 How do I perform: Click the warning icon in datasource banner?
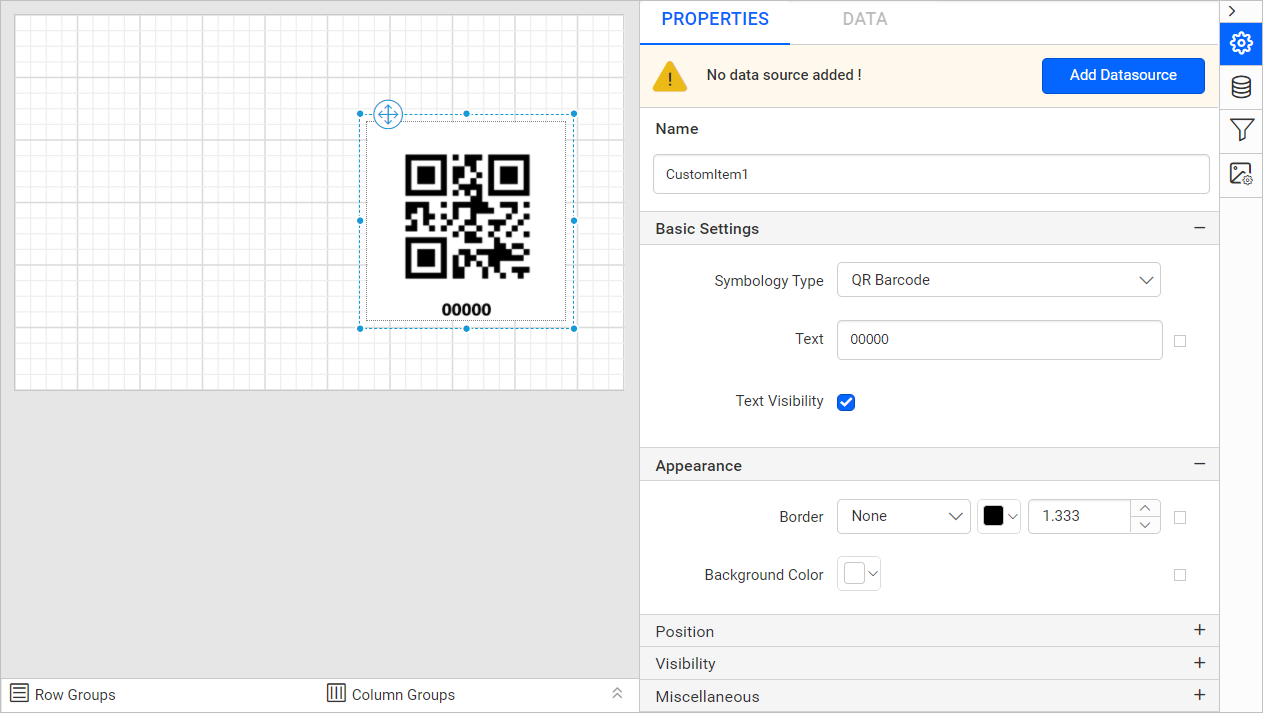click(670, 76)
